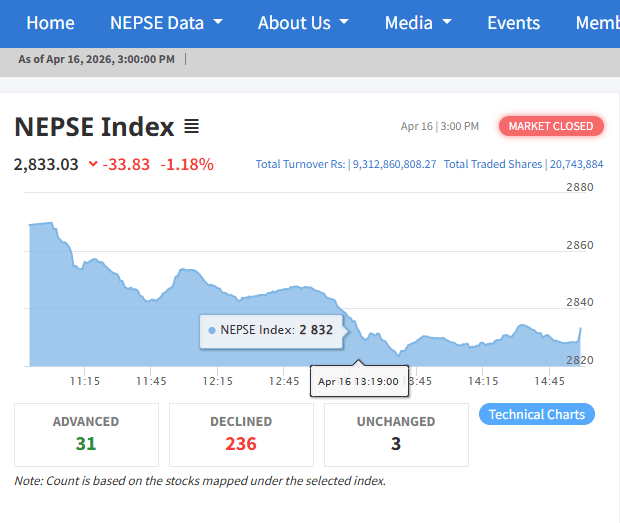Screen dimensions: 620x523
Task: Click the 11:45 time axis label
Action: tap(151, 381)
